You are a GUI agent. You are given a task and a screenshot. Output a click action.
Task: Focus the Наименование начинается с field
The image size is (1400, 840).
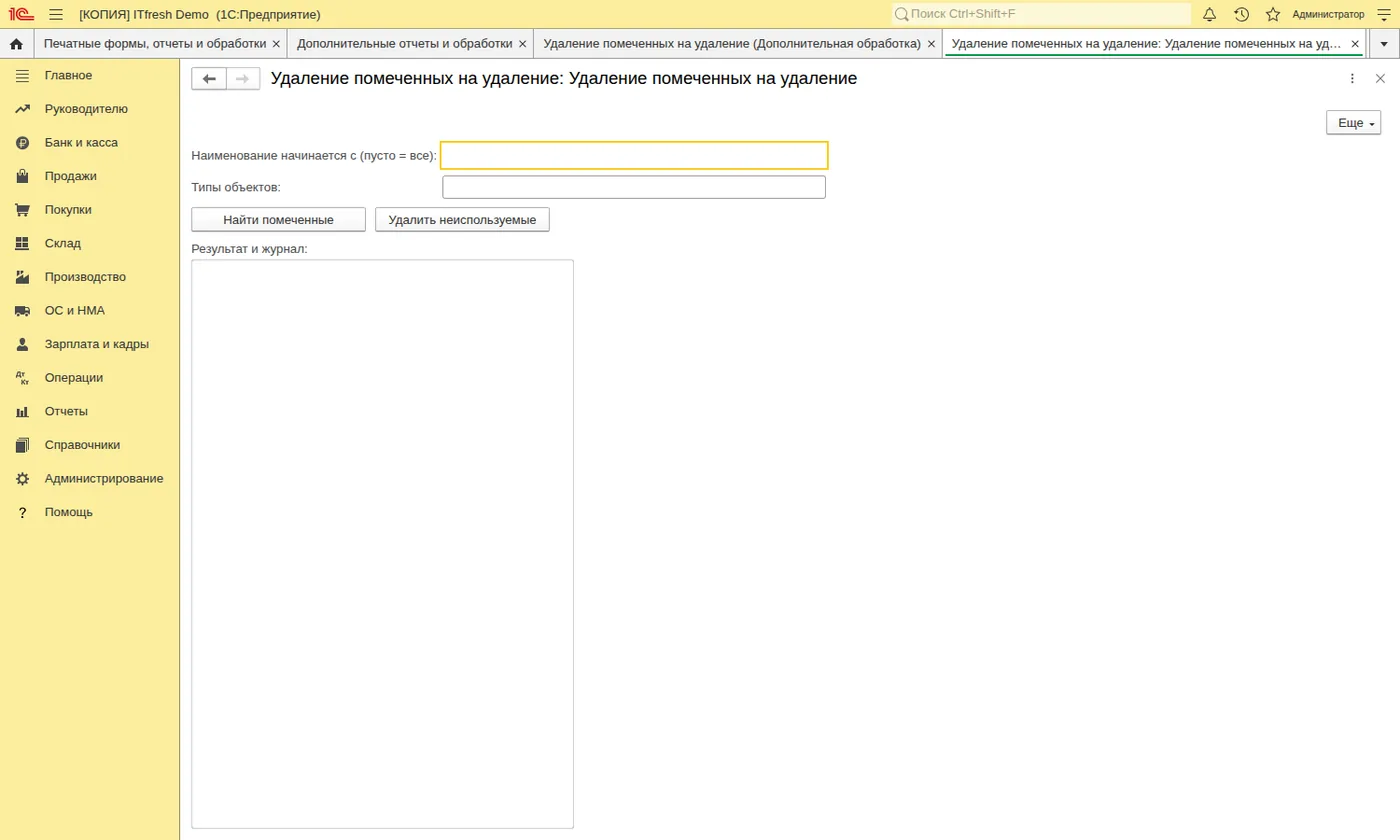[x=634, y=155]
